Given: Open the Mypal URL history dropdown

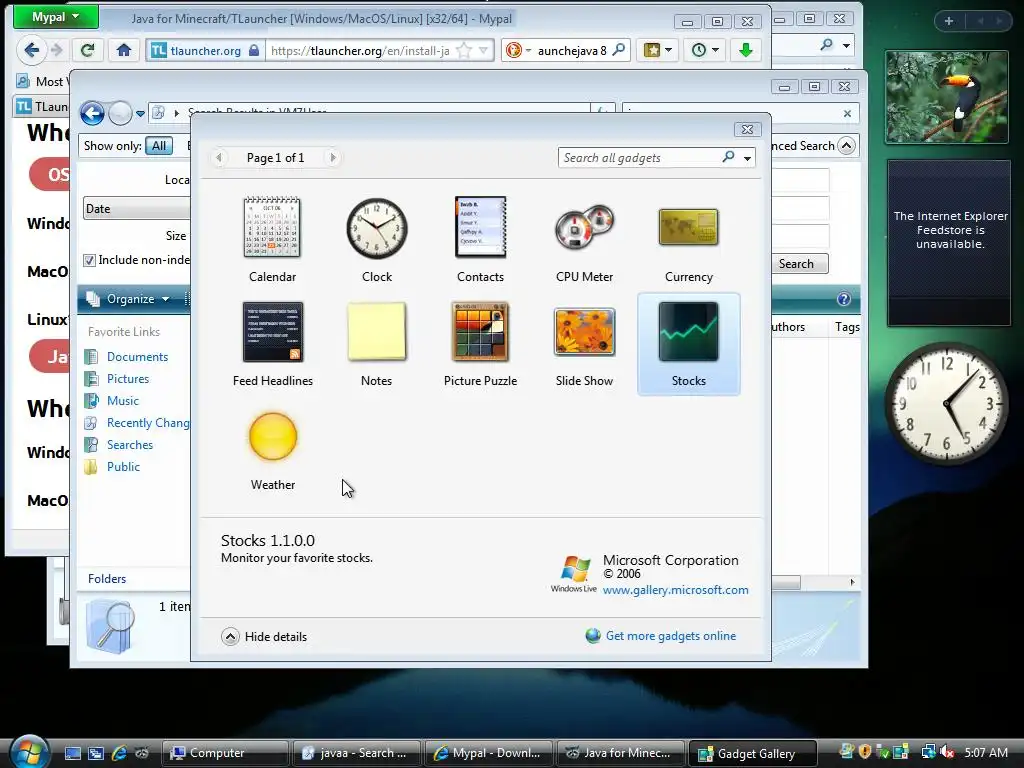Looking at the screenshot, I should (483, 50).
